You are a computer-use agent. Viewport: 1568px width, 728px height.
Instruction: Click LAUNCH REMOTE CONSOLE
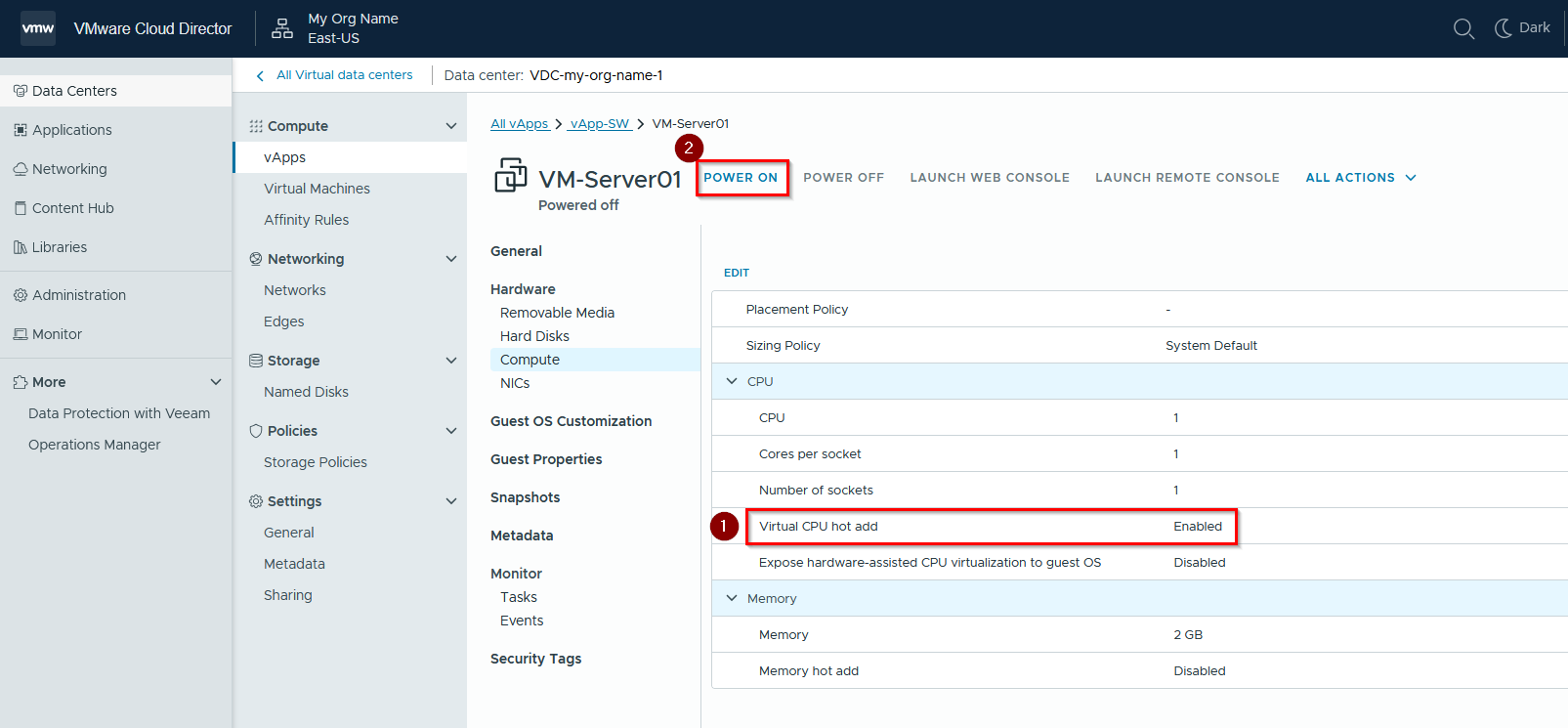coord(1187,178)
